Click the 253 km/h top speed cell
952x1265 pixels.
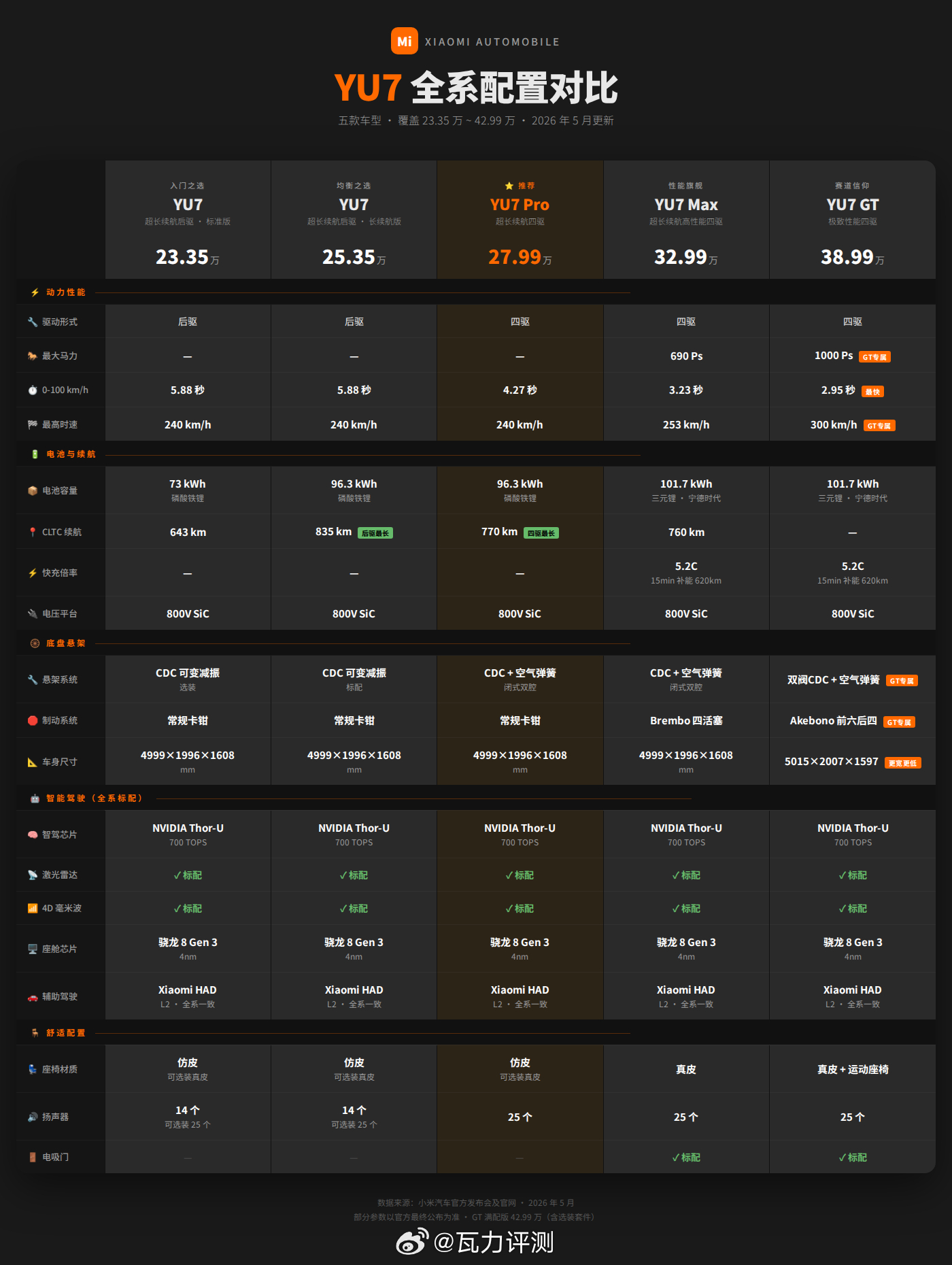pyautogui.click(x=686, y=424)
